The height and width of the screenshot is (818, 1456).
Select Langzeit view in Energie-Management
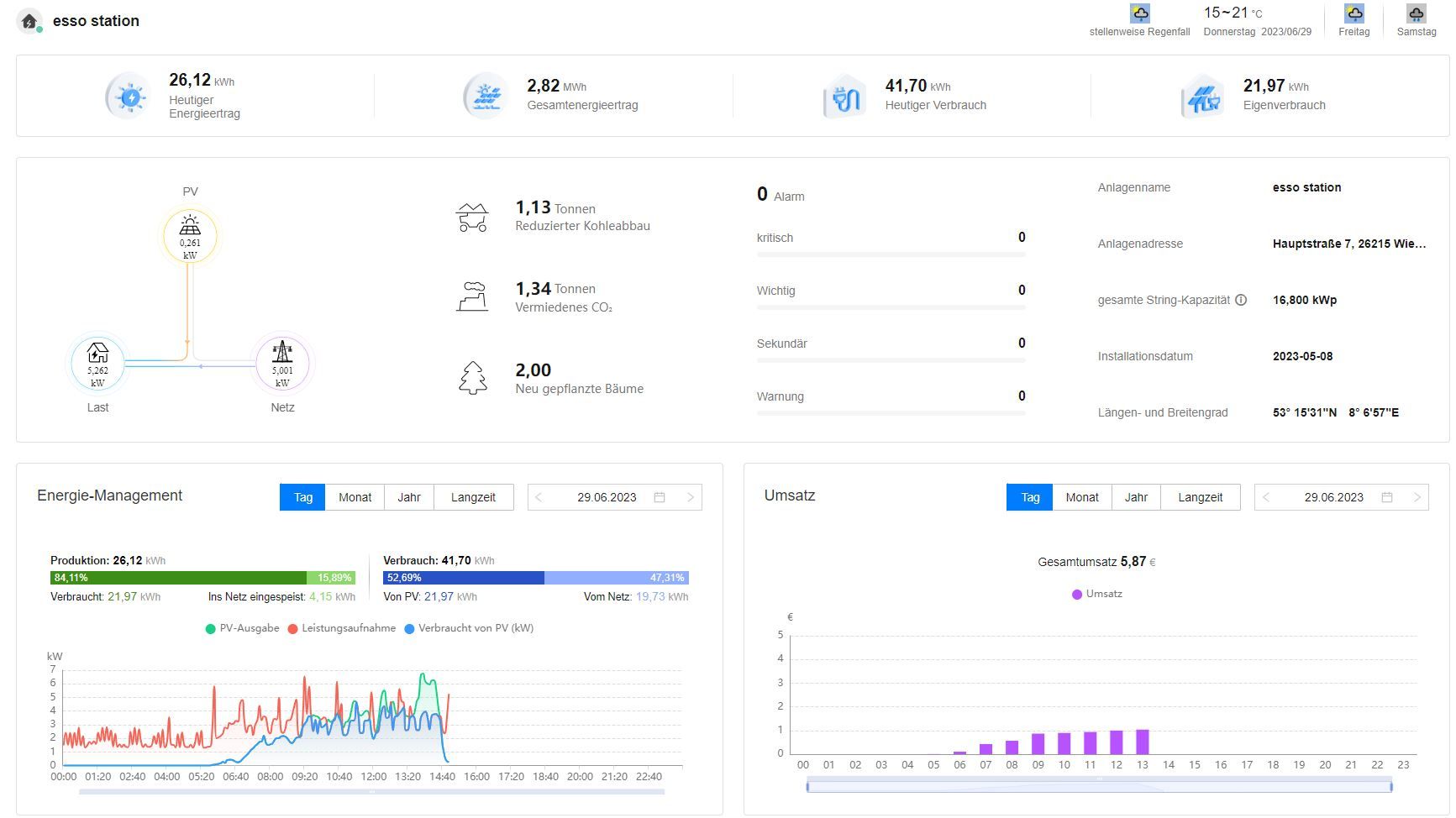[473, 497]
